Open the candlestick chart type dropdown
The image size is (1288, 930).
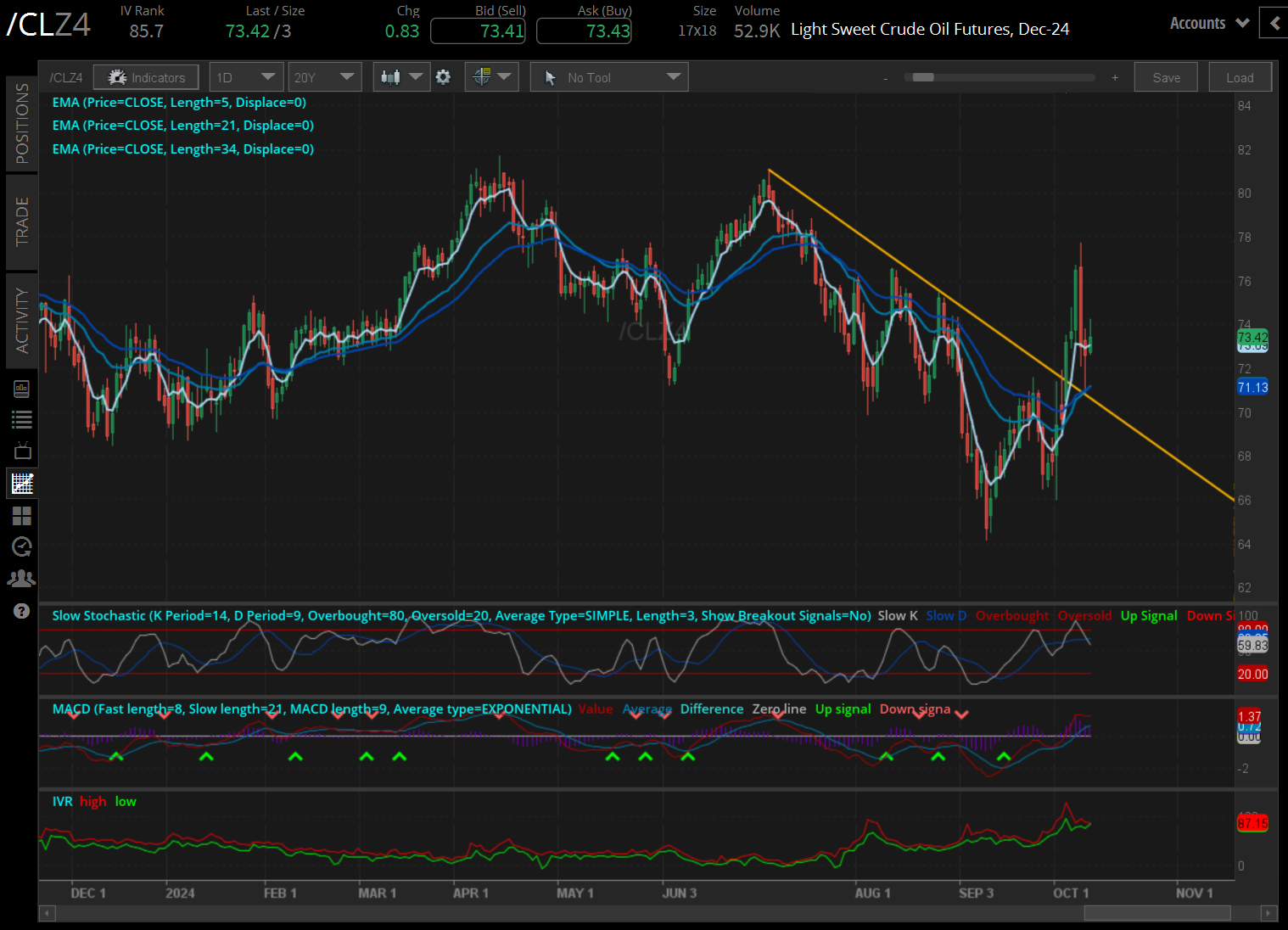click(x=401, y=77)
